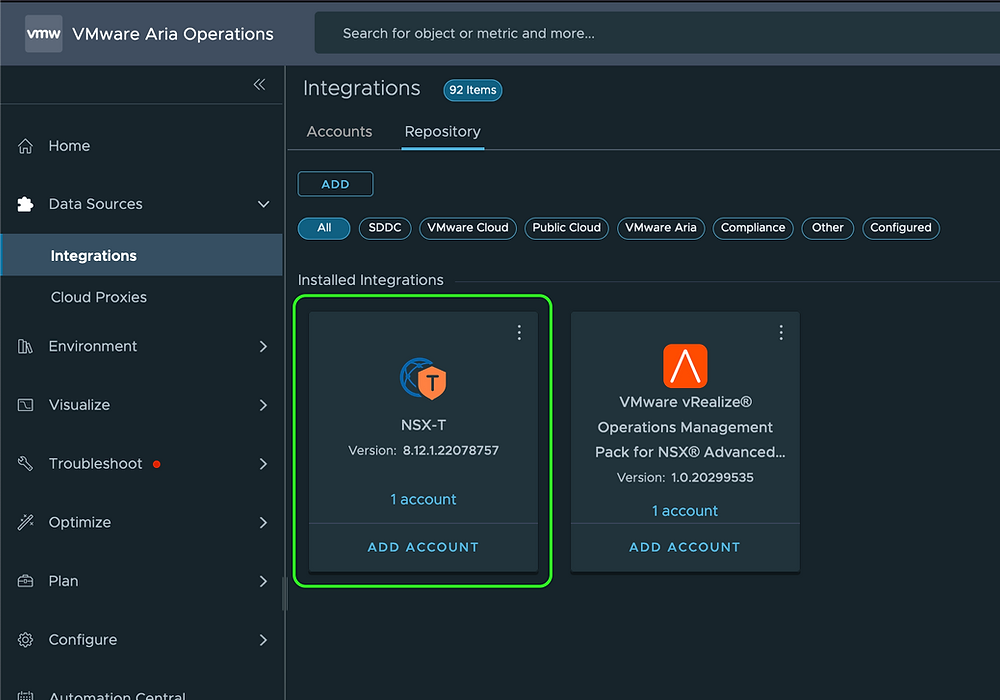Image resolution: width=1000 pixels, height=700 pixels.
Task: Click the VMware vRealize Operations Management Pack title
Action: coord(689,427)
